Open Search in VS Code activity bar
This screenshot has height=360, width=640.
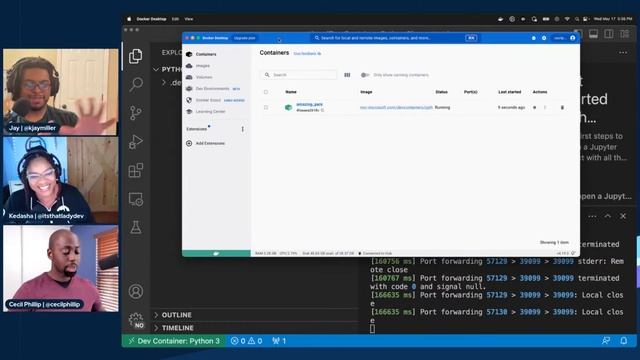point(136,84)
